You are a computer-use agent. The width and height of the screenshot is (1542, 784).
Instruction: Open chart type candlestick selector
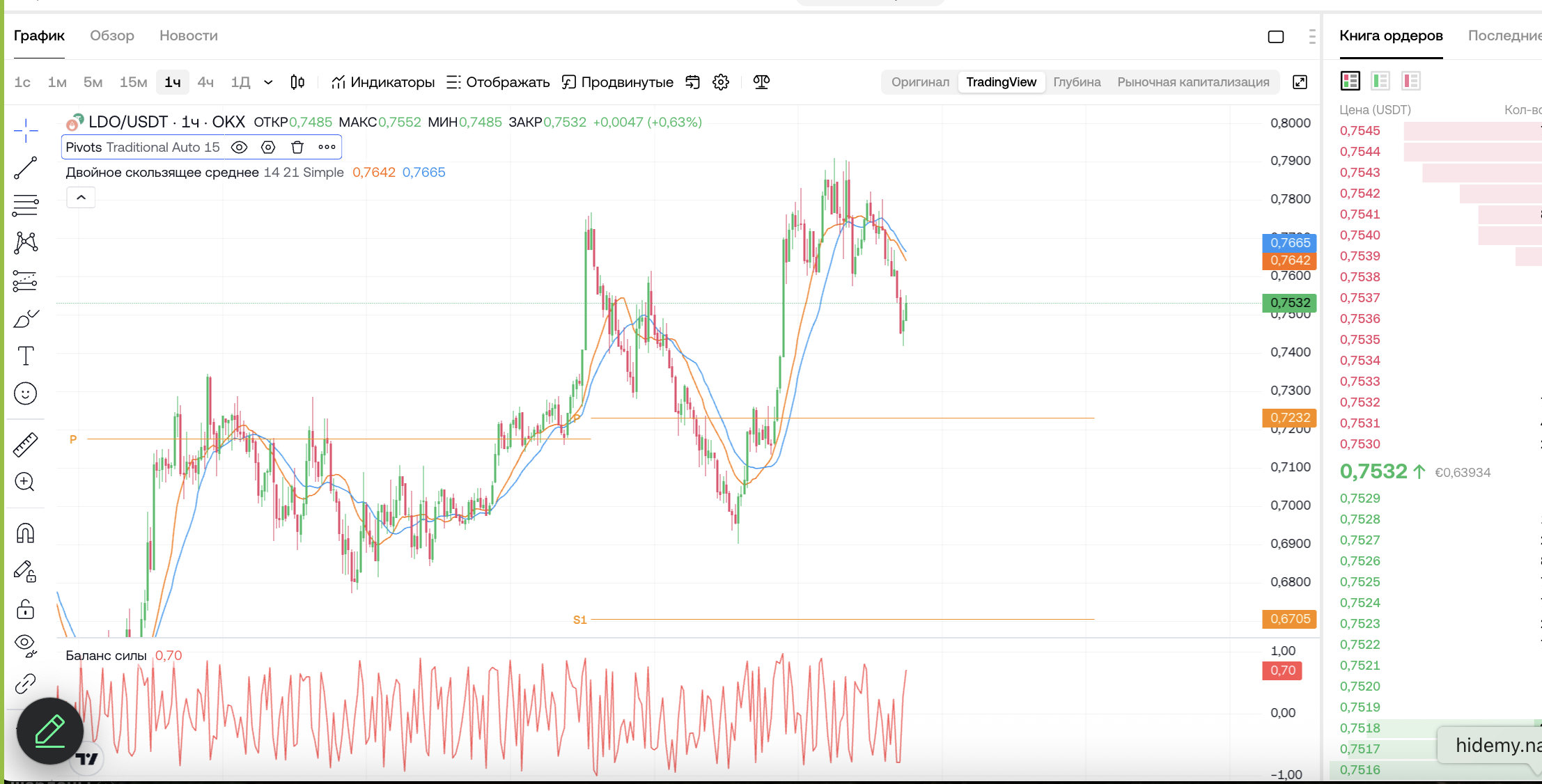pyautogui.click(x=297, y=82)
